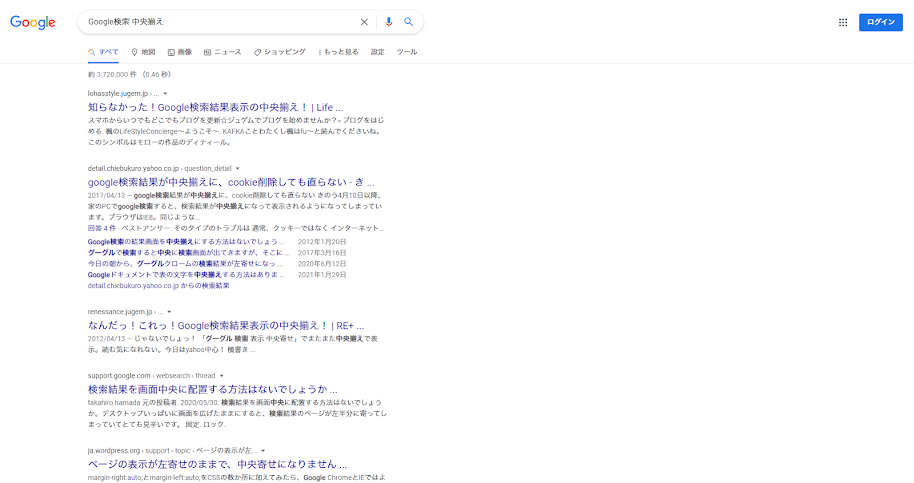Open ツール search options

coord(407,52)
